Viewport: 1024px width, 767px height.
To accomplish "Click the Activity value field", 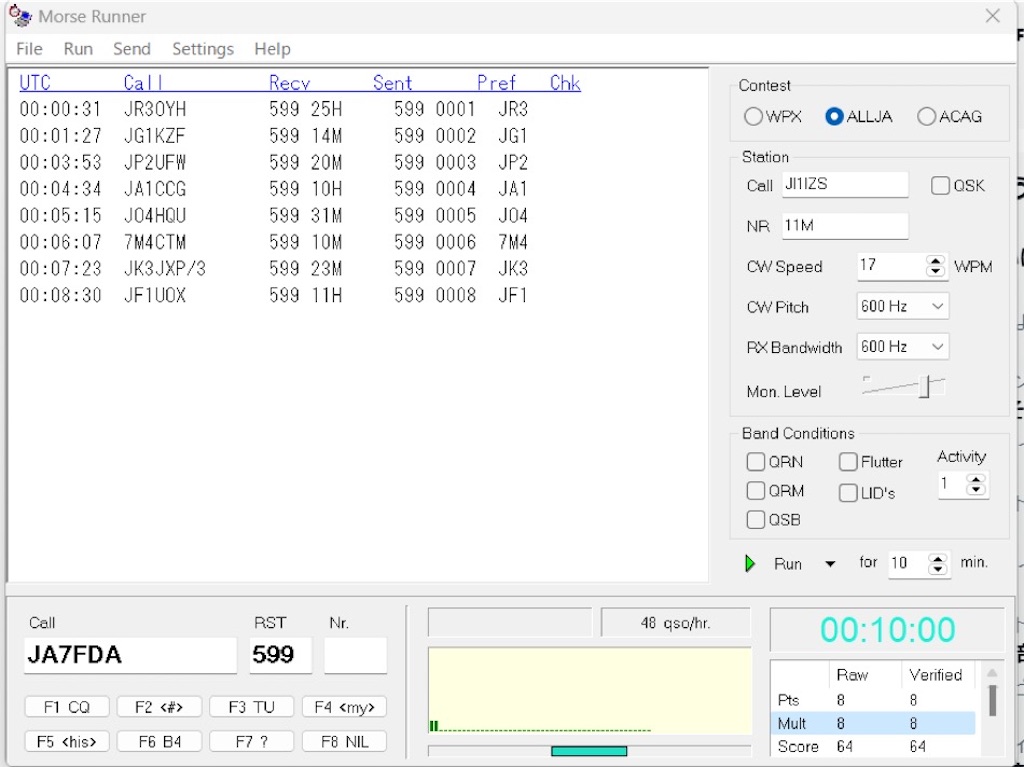I will [x=953, y=485].
